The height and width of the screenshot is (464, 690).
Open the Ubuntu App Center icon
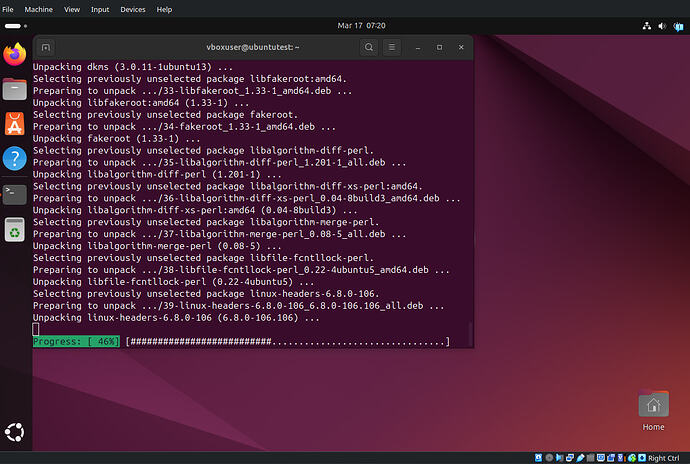point(14,123)
